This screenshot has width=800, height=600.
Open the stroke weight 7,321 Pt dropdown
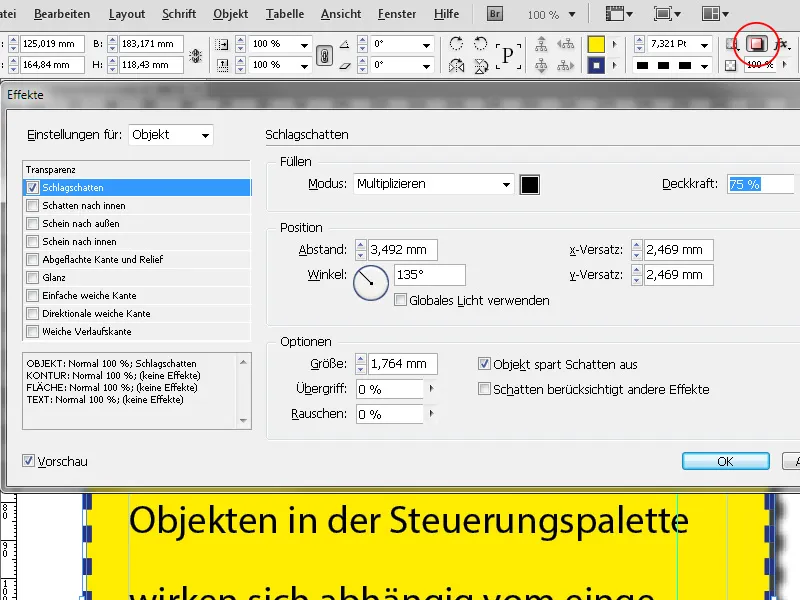coord(705,45)
